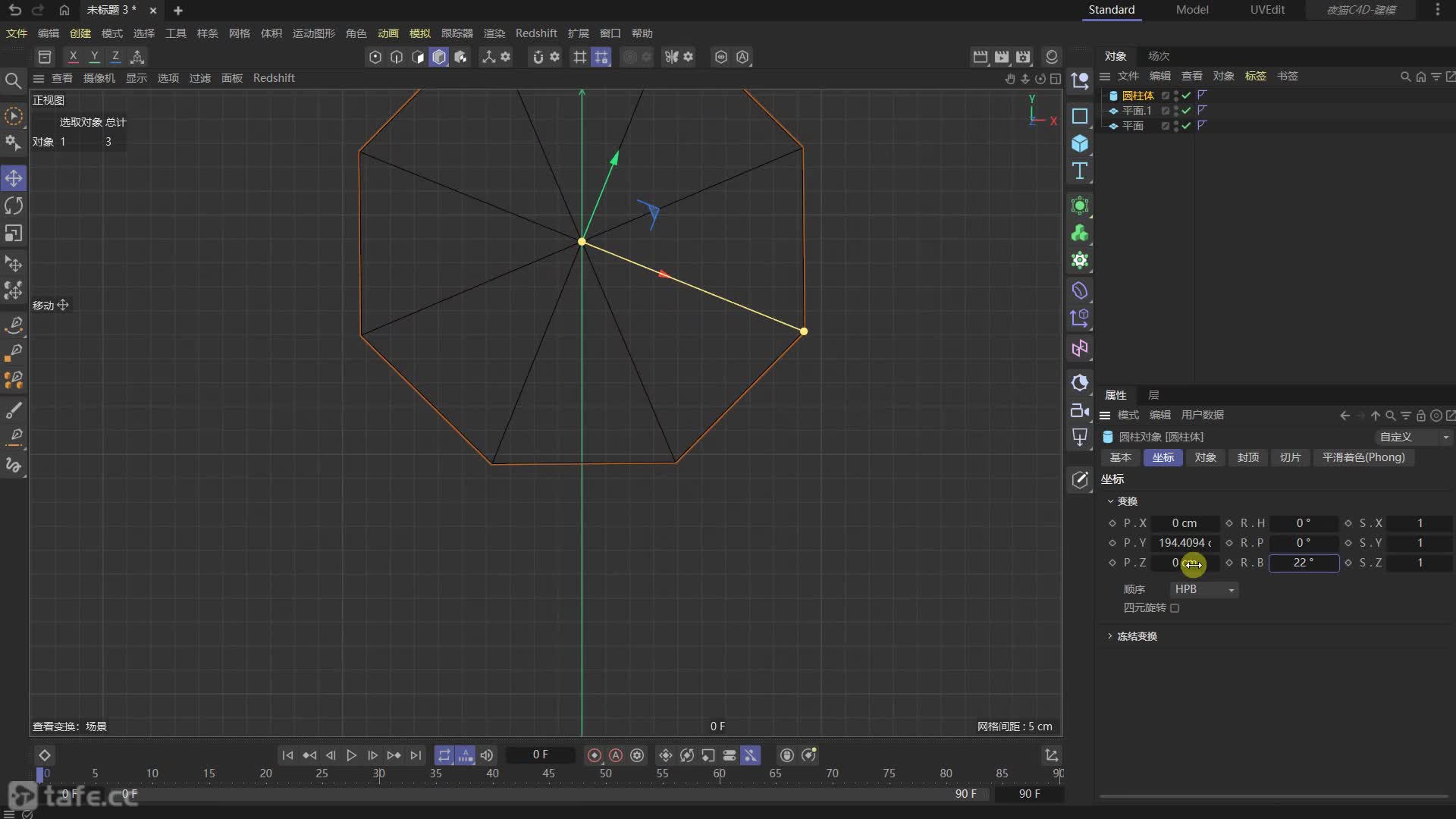Viewport: 1456px width, 819px height.
Task: Add a Cube primitive object
Action: tap(1080, 143)
